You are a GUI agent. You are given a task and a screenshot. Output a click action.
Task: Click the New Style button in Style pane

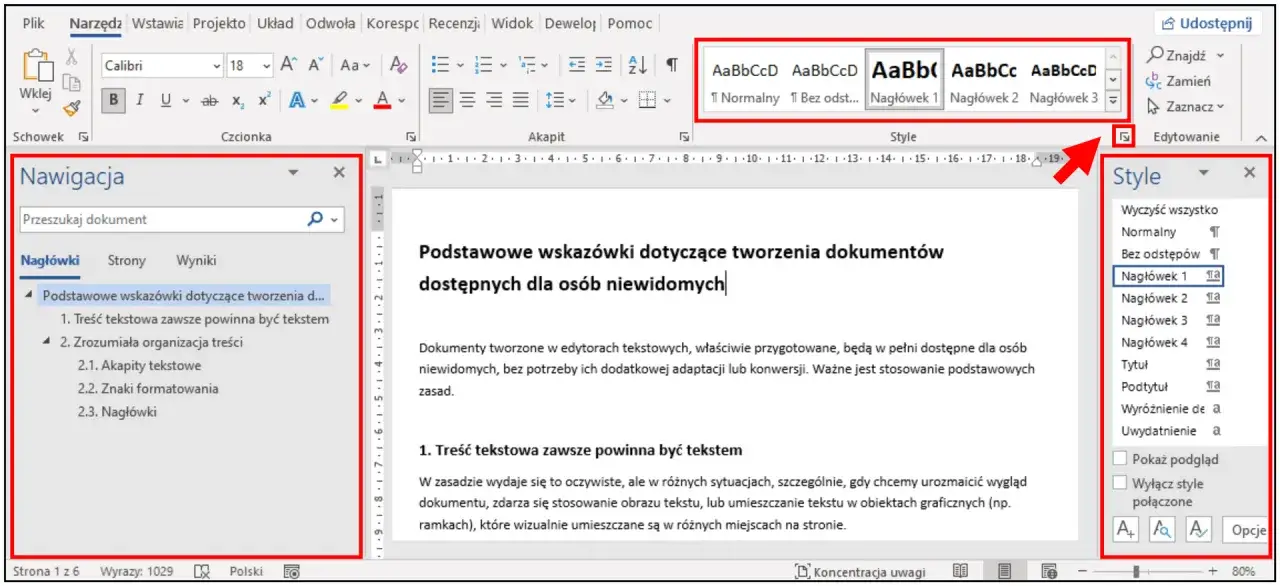click(x=1126, y=529)
